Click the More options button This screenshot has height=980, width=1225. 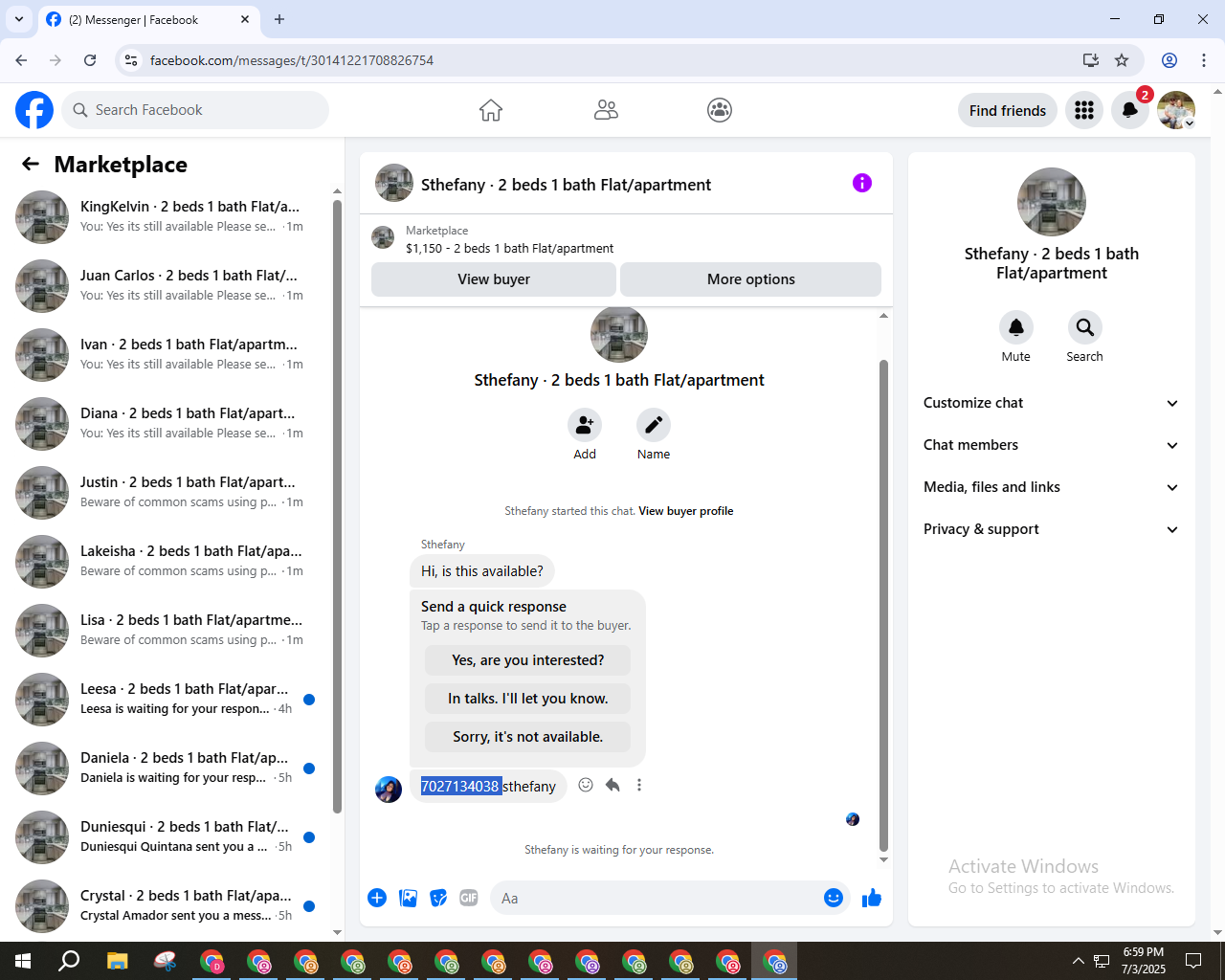tap(751, 279)
